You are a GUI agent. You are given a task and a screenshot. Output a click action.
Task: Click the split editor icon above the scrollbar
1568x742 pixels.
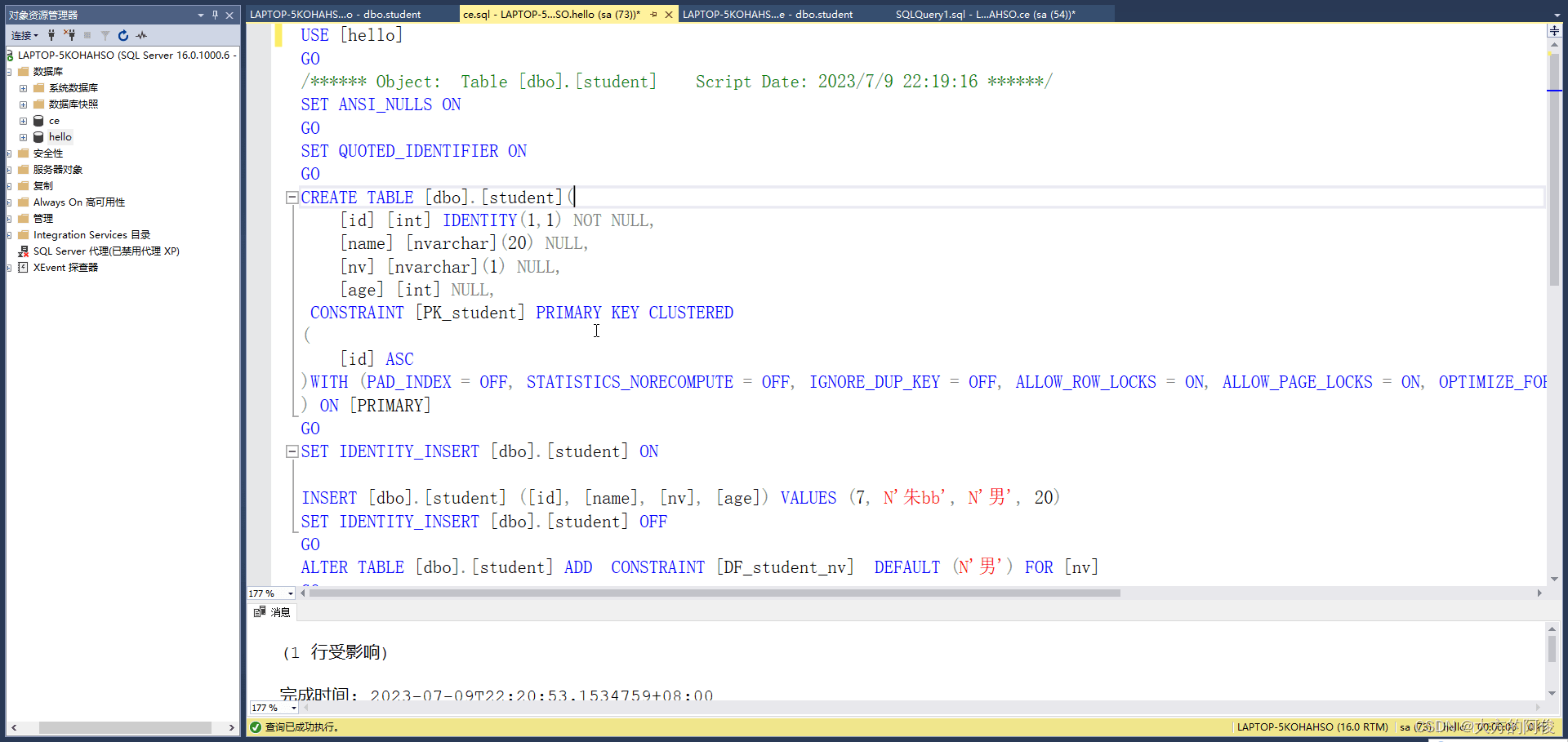(x=1554, y=31)
